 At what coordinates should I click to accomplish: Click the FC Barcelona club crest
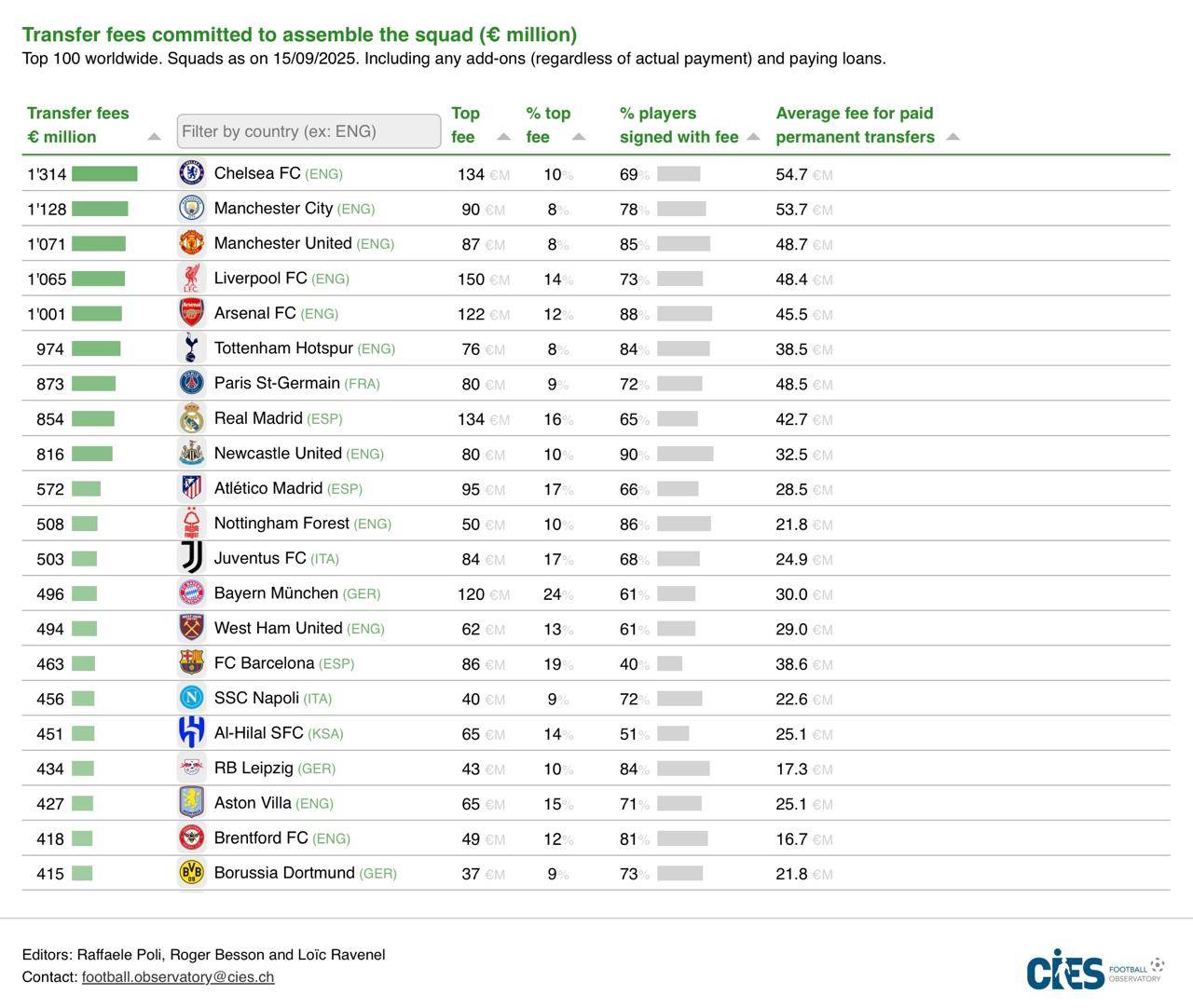[x=191, y=662]
